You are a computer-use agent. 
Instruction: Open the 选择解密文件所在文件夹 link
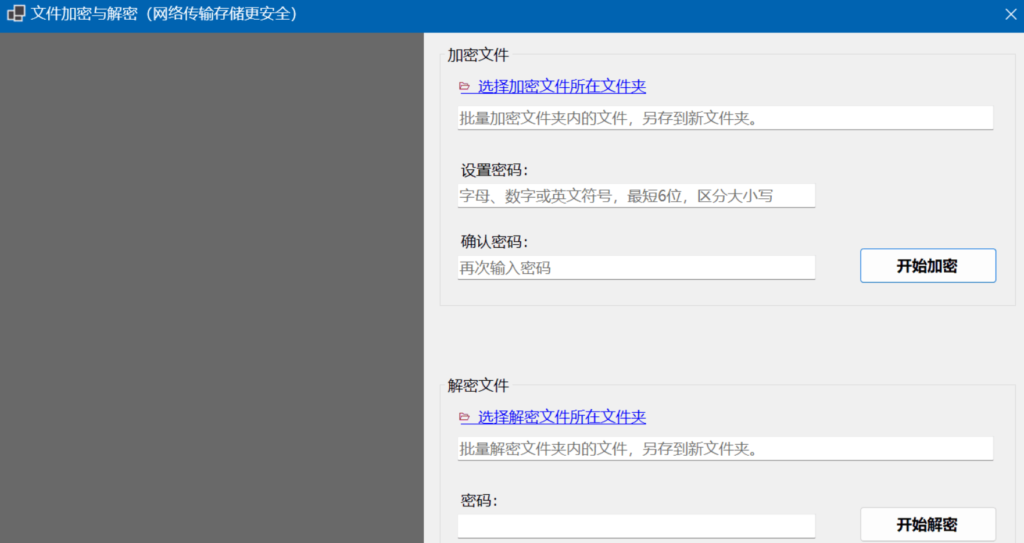(561, 417)
